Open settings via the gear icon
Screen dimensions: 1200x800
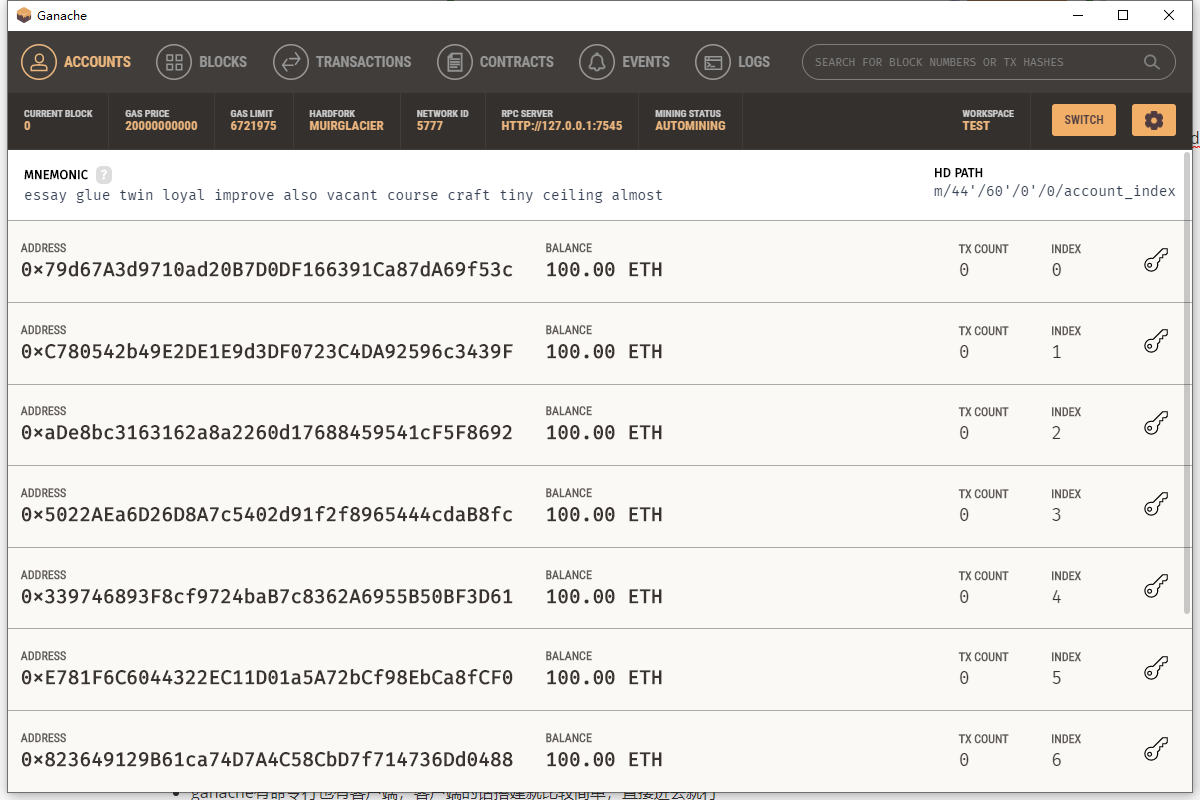click(x=1154, y=120)
